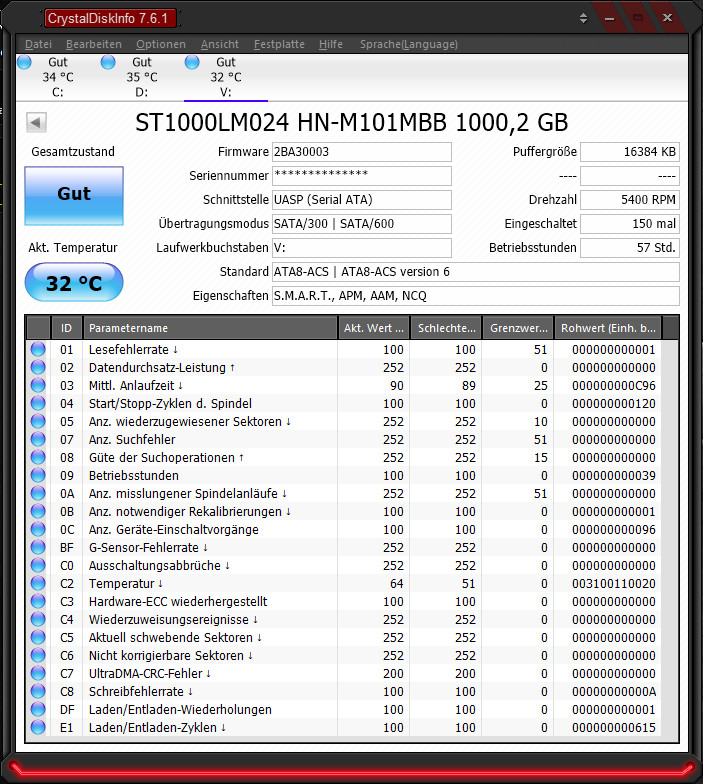Click the Betriebsstunden 57 Std. field
The image size is (703, 784).
tap(630, 248)
